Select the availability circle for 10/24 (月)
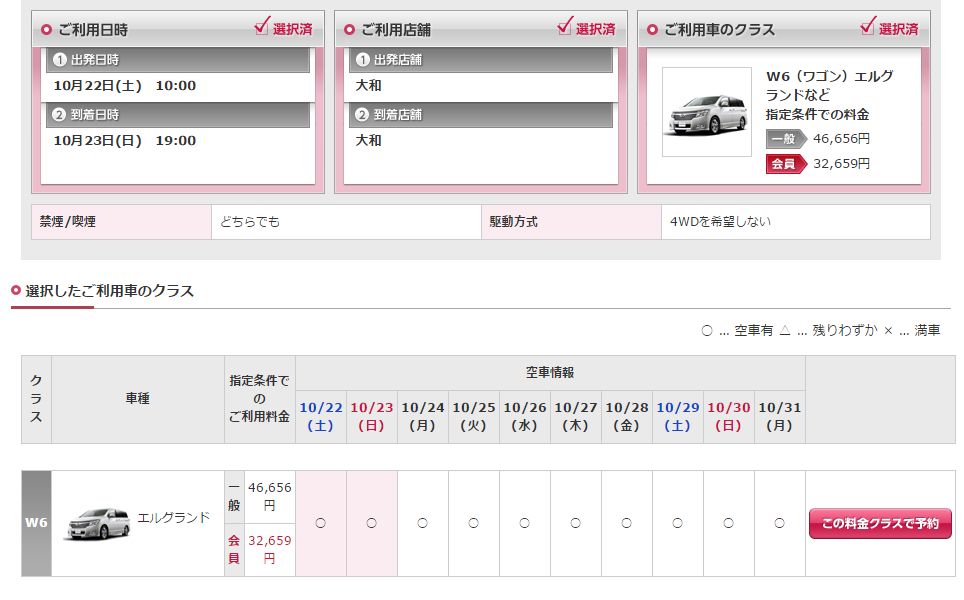The image size is (964, 600). [x=423, y=523]
